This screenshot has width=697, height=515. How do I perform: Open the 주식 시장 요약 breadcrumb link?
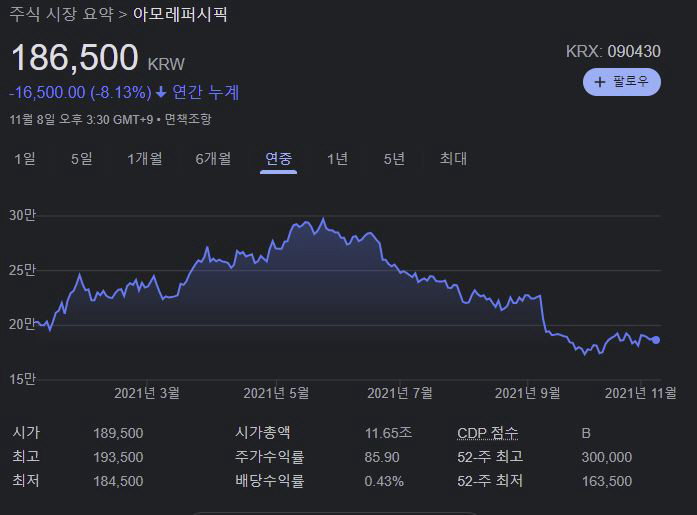61,14
